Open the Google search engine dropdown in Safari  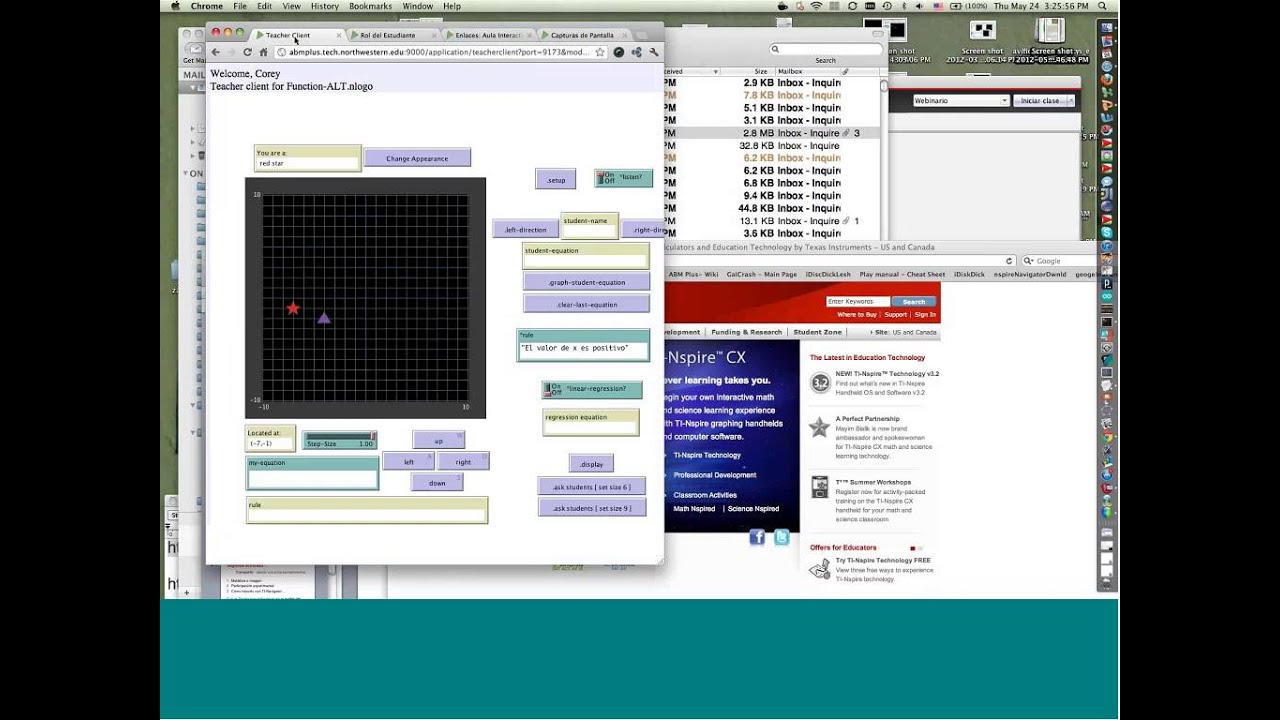(x=1029, y=261)
